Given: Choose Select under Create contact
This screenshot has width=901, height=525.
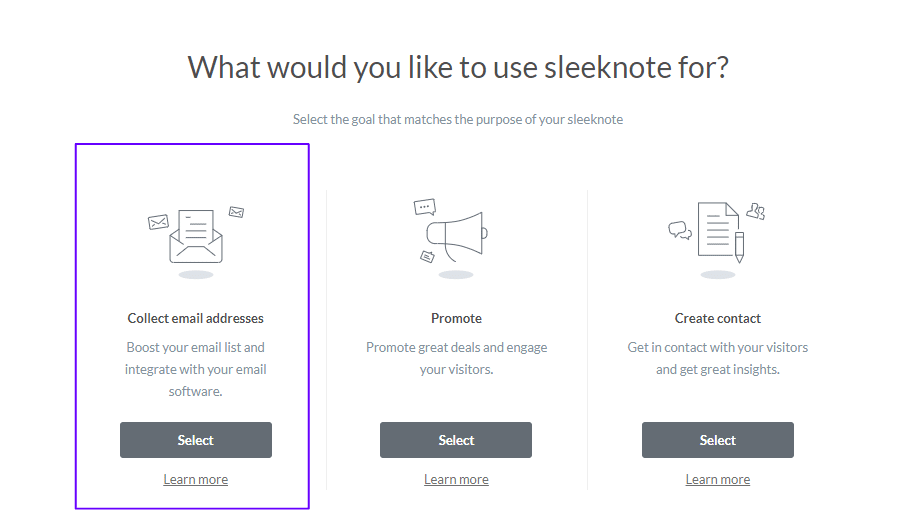Looking at the screenshot, I should pos(717,440).
